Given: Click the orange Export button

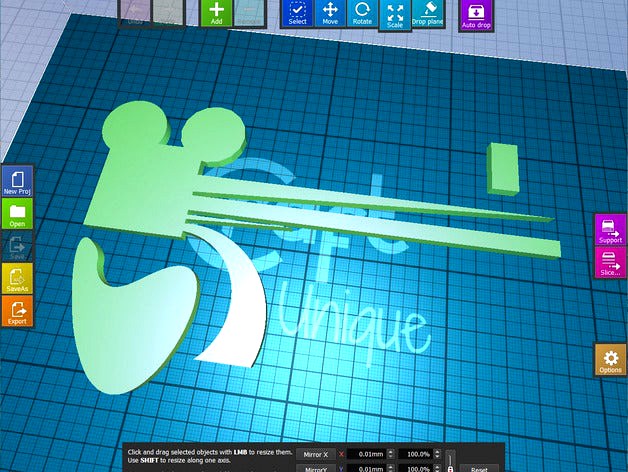Looking at the screenshot, I should pos(17,311).
